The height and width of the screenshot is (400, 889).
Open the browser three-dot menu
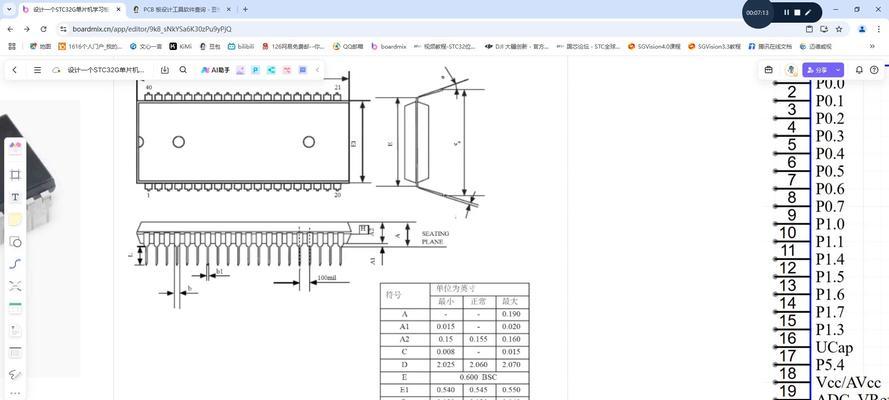click(878, 29)
